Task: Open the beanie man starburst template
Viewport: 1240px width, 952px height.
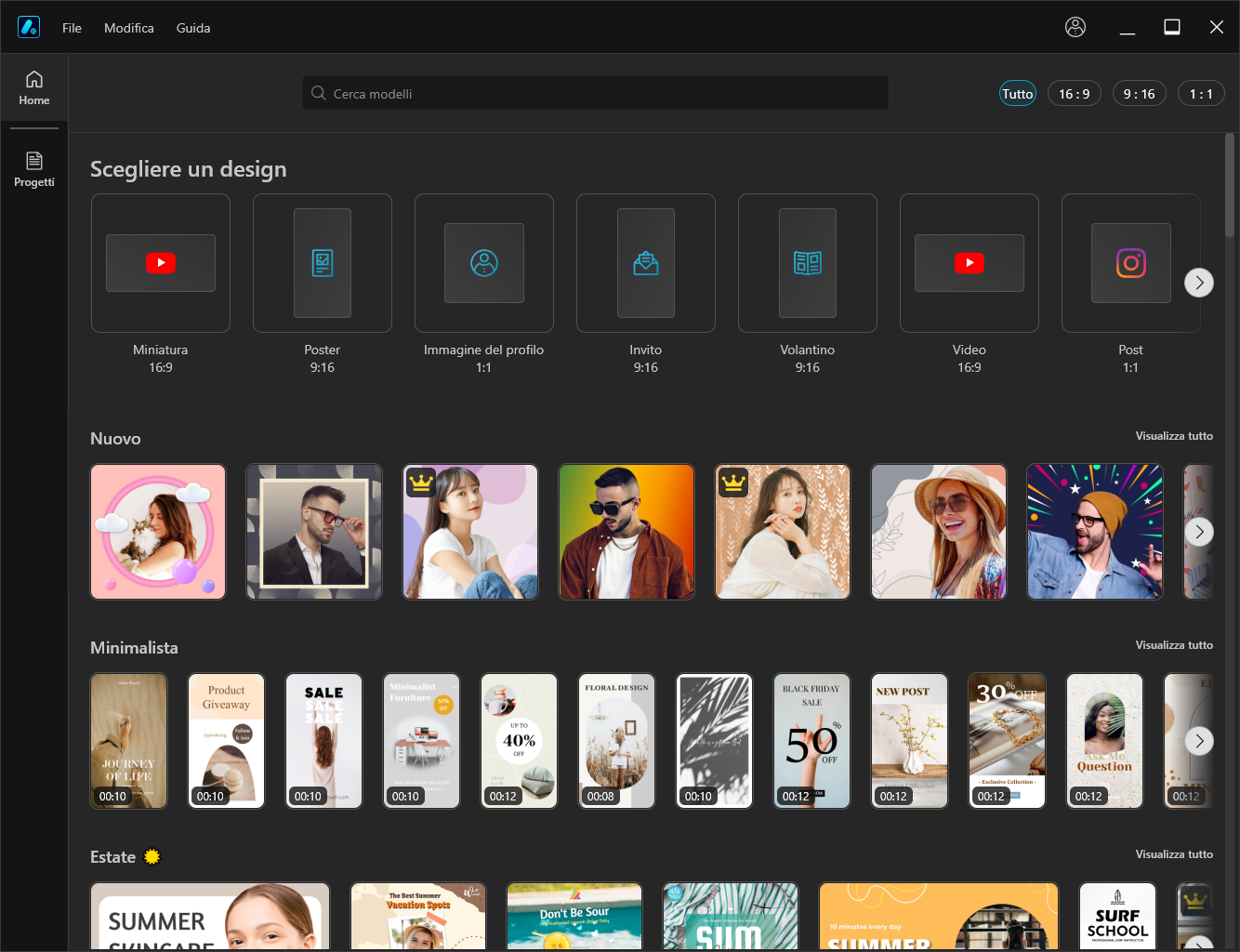Action: (x=1095, y=532)
